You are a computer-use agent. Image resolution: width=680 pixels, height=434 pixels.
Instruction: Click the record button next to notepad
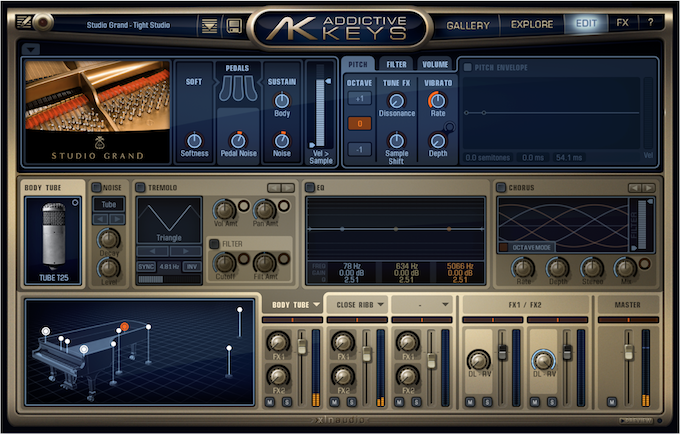[x=43, y=22]
